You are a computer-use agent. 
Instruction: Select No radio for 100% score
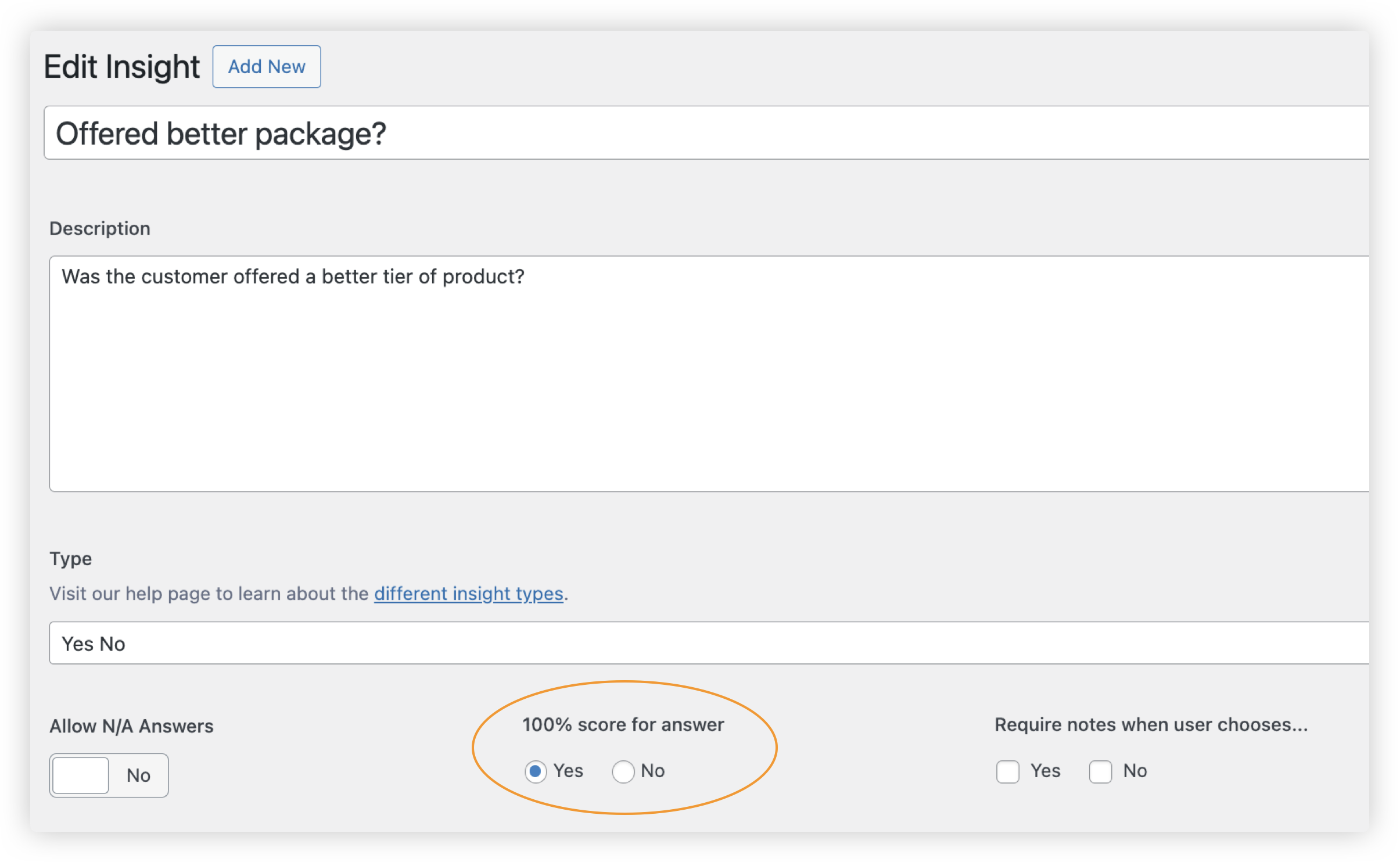pos(623,771)
